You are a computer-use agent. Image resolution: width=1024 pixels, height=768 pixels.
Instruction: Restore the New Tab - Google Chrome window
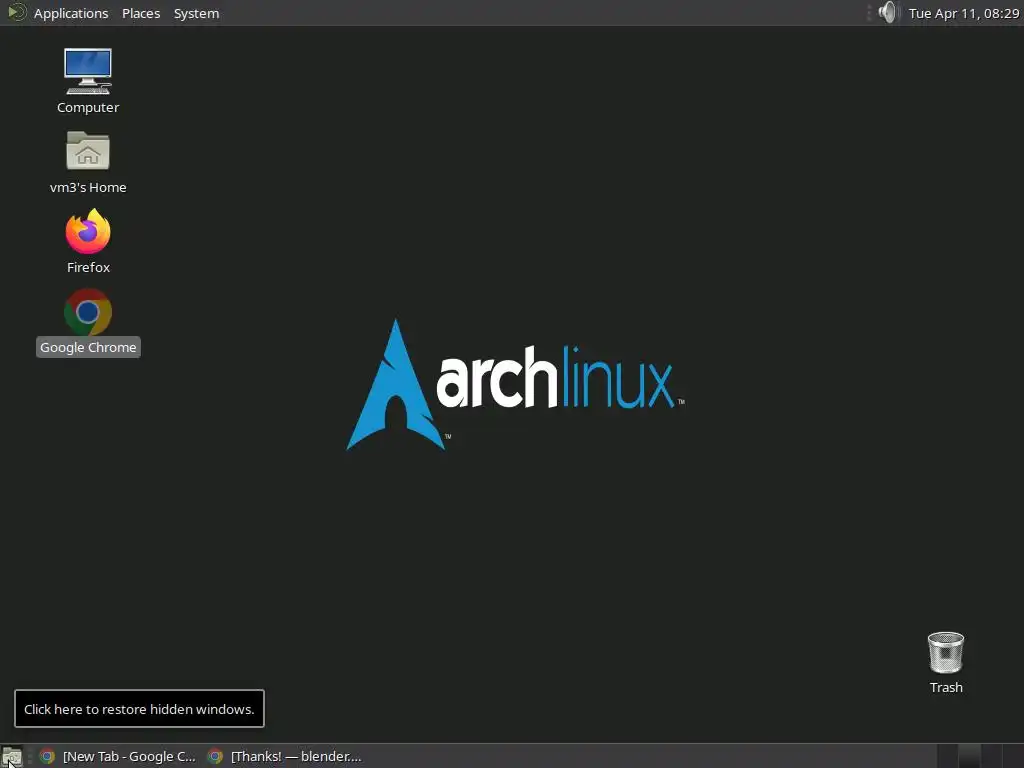point(118,756)
